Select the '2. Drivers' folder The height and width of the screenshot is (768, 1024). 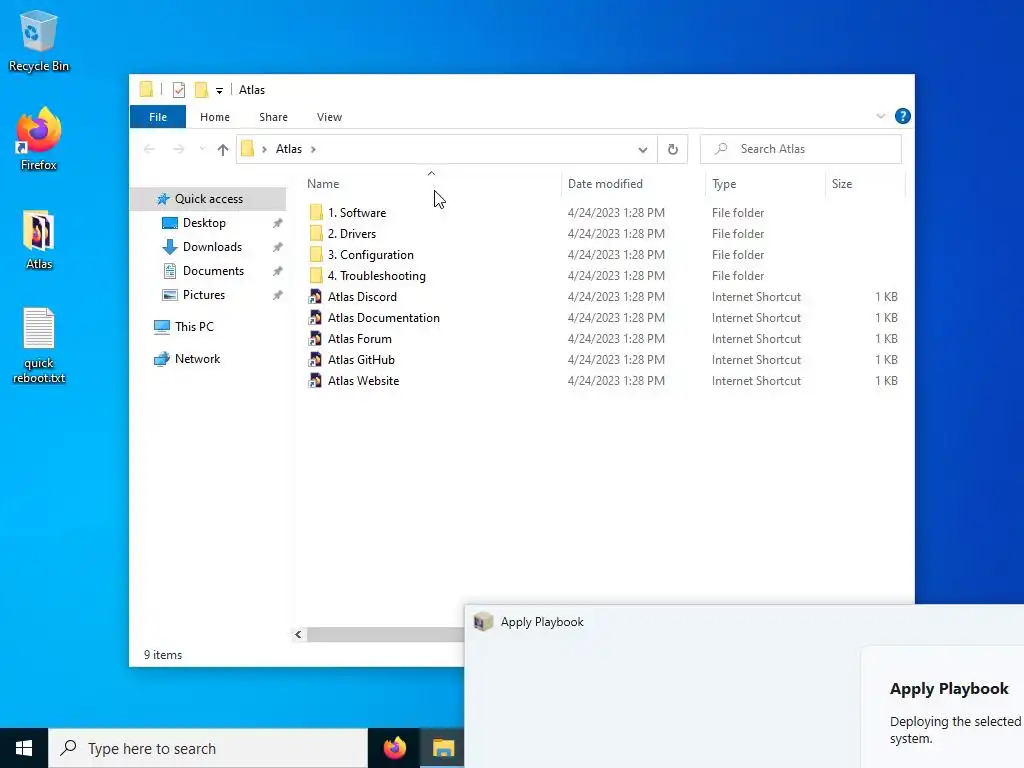pos(351,234)
